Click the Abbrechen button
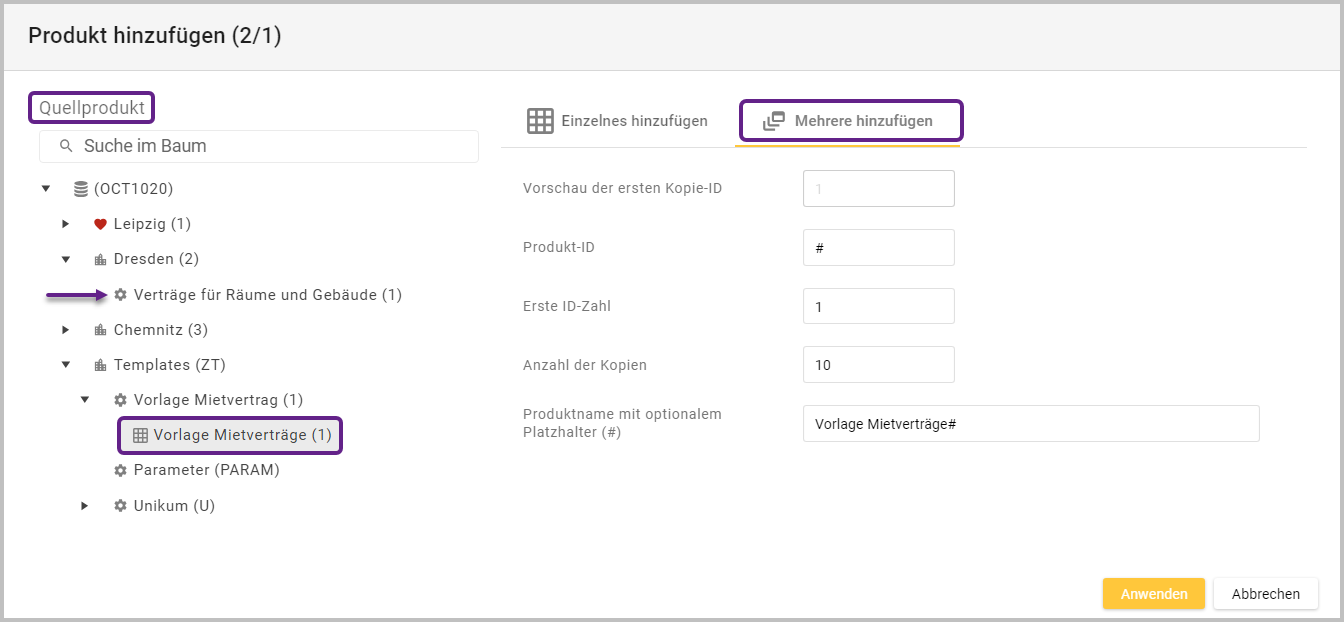This screenshot has width=1344, height=622. (1265, 594)
